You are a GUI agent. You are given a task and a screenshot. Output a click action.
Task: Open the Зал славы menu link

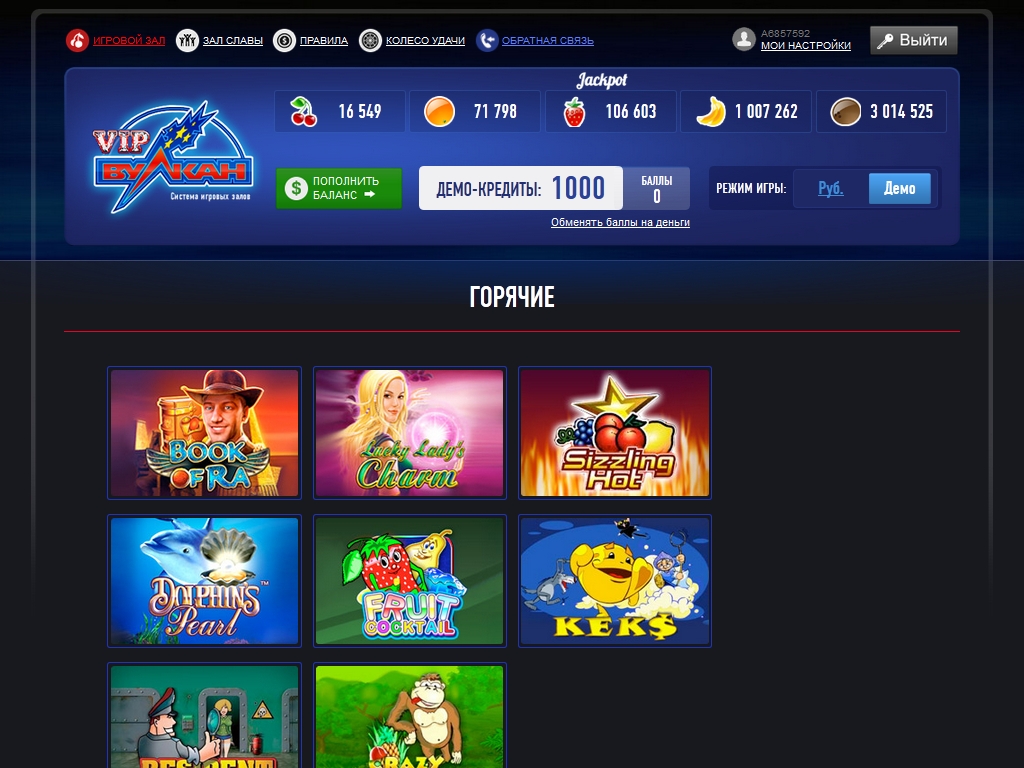[232, 40]
